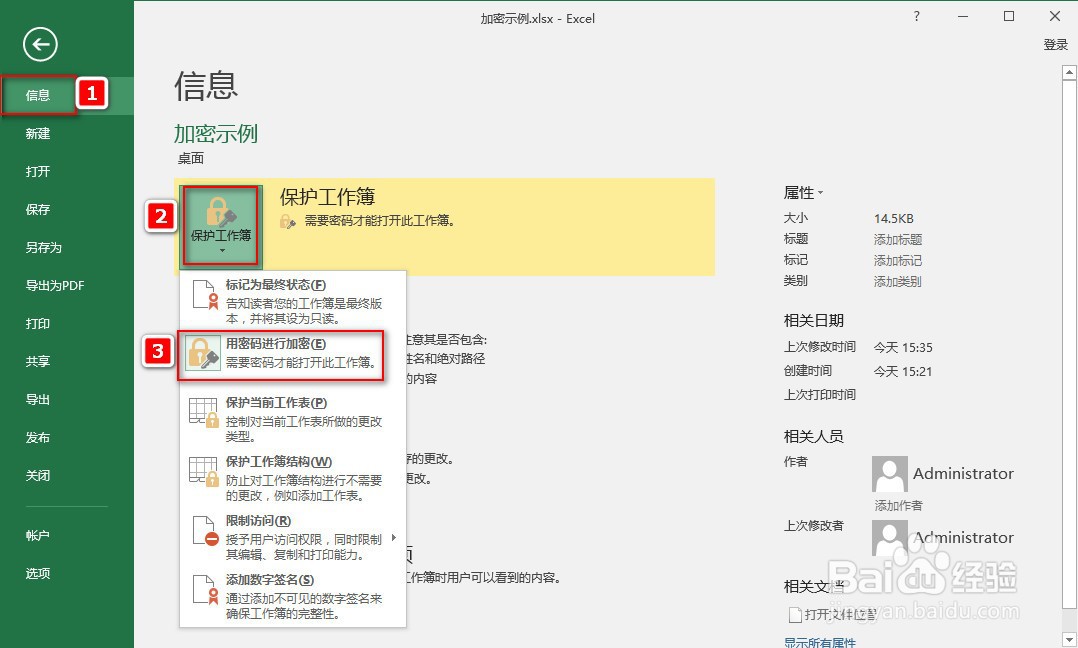Select 保护工作簿结构(W) menu entry
This screenshot has width=1078, height=648.
tap(293, 478)
